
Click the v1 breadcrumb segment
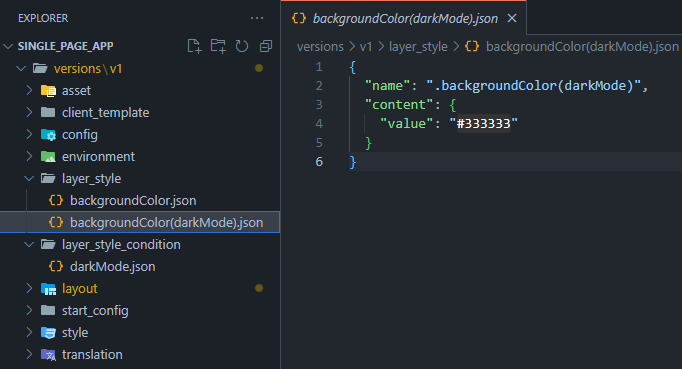click(x=366, y=47)
